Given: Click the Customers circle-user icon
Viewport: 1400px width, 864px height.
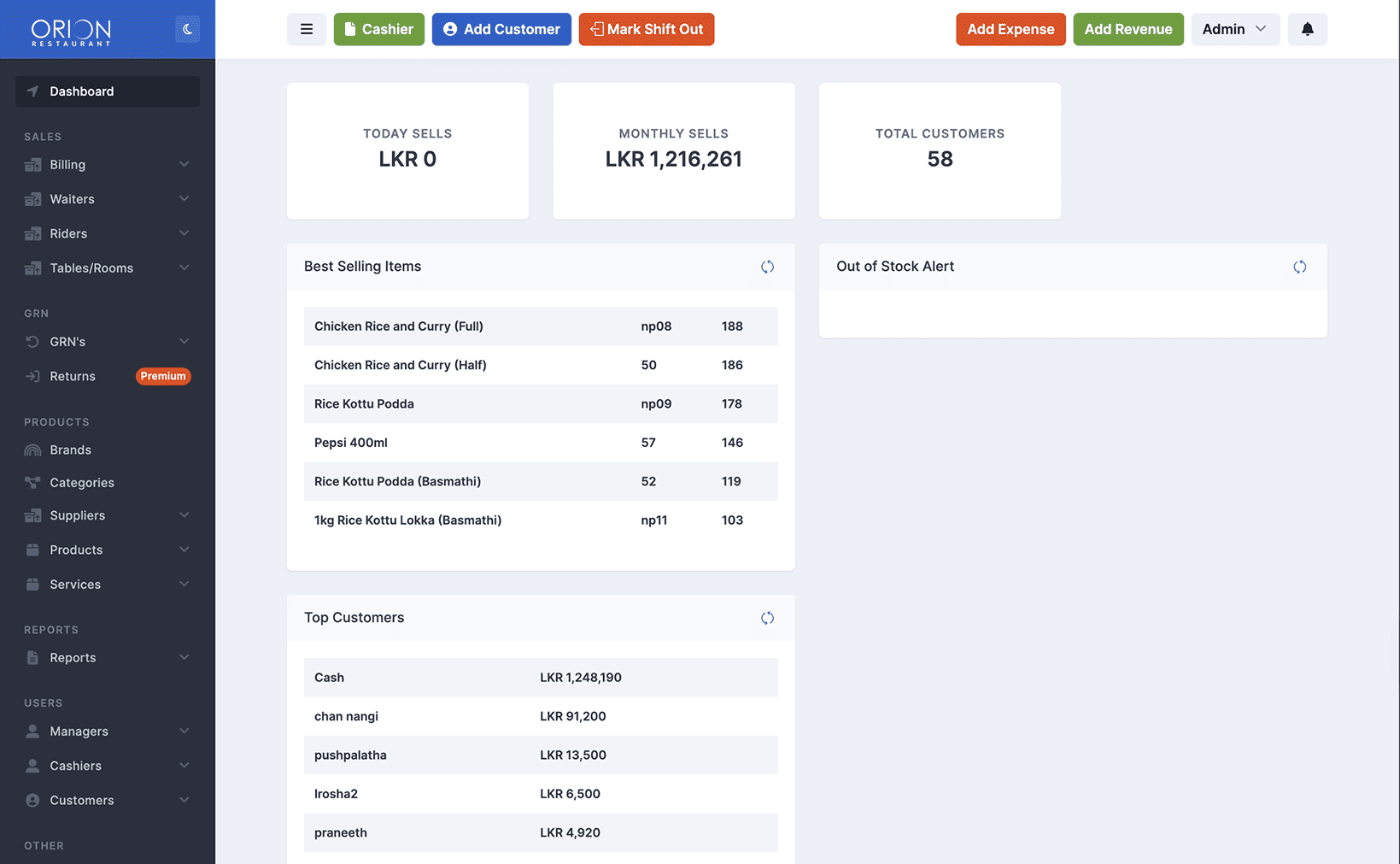Looking at the screenshot, I should tap(32, 801).
